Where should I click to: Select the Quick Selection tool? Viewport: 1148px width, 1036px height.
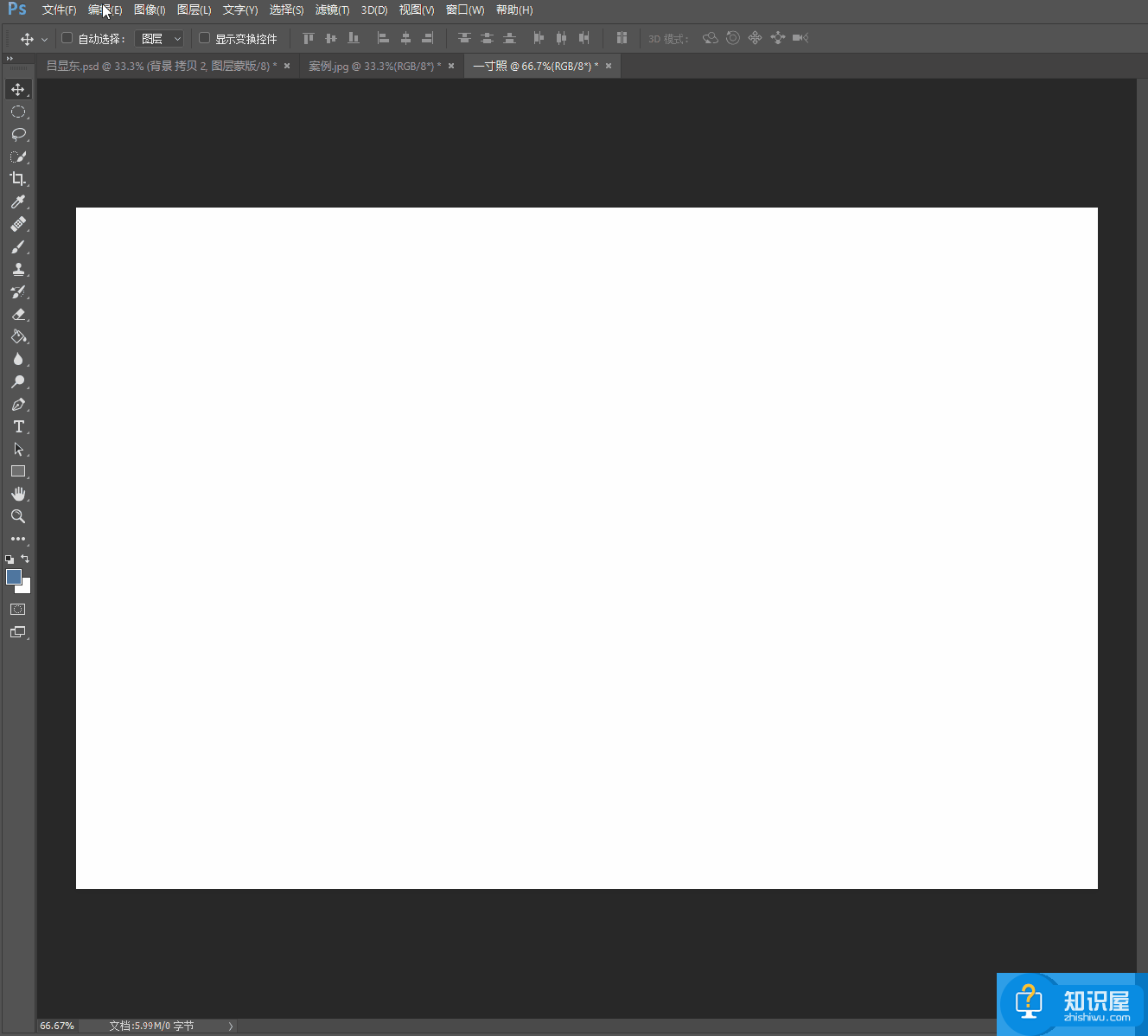pos(18,157)
